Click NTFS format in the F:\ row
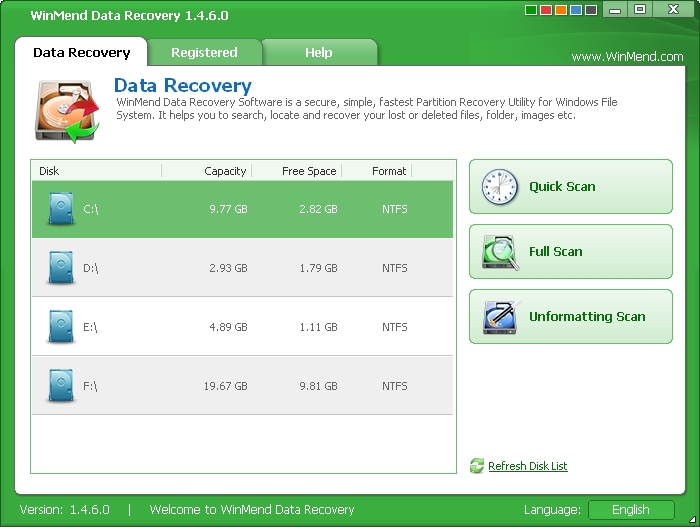Viewport: 700px width, 527px height. (395, 386)
